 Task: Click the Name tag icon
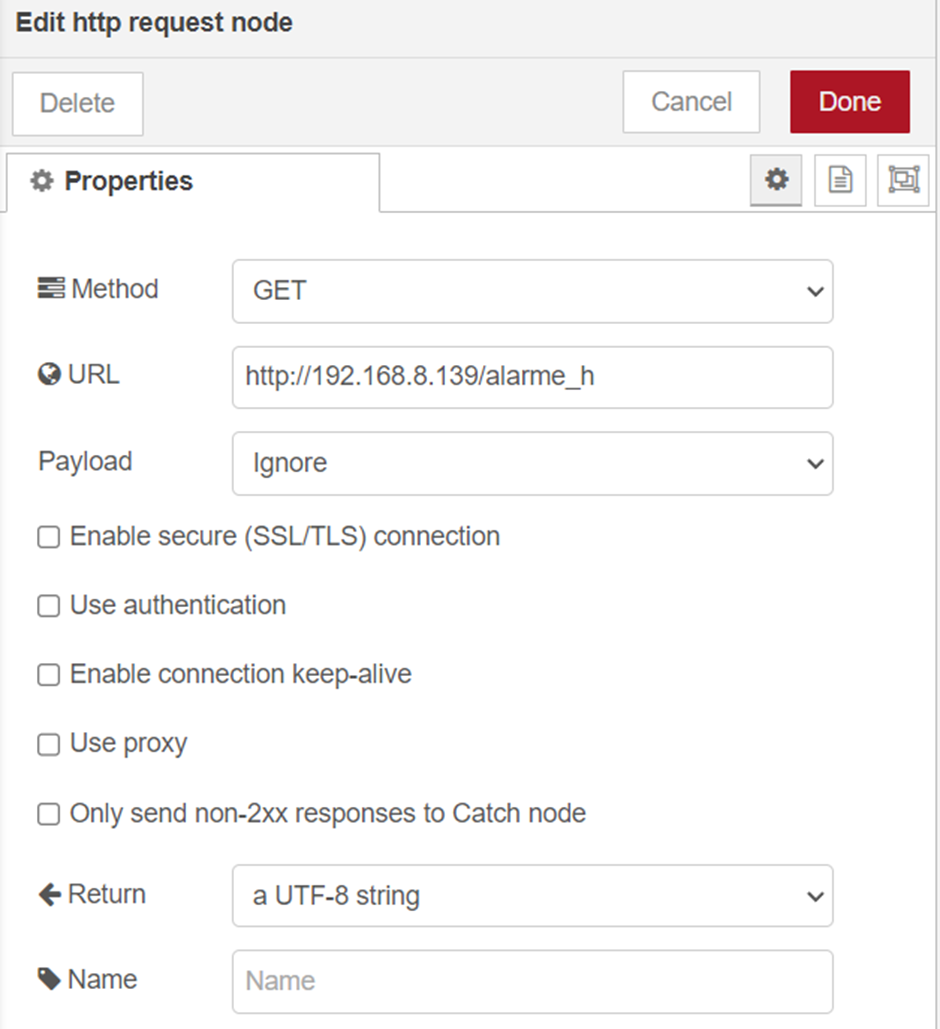(x=49, y=979)
